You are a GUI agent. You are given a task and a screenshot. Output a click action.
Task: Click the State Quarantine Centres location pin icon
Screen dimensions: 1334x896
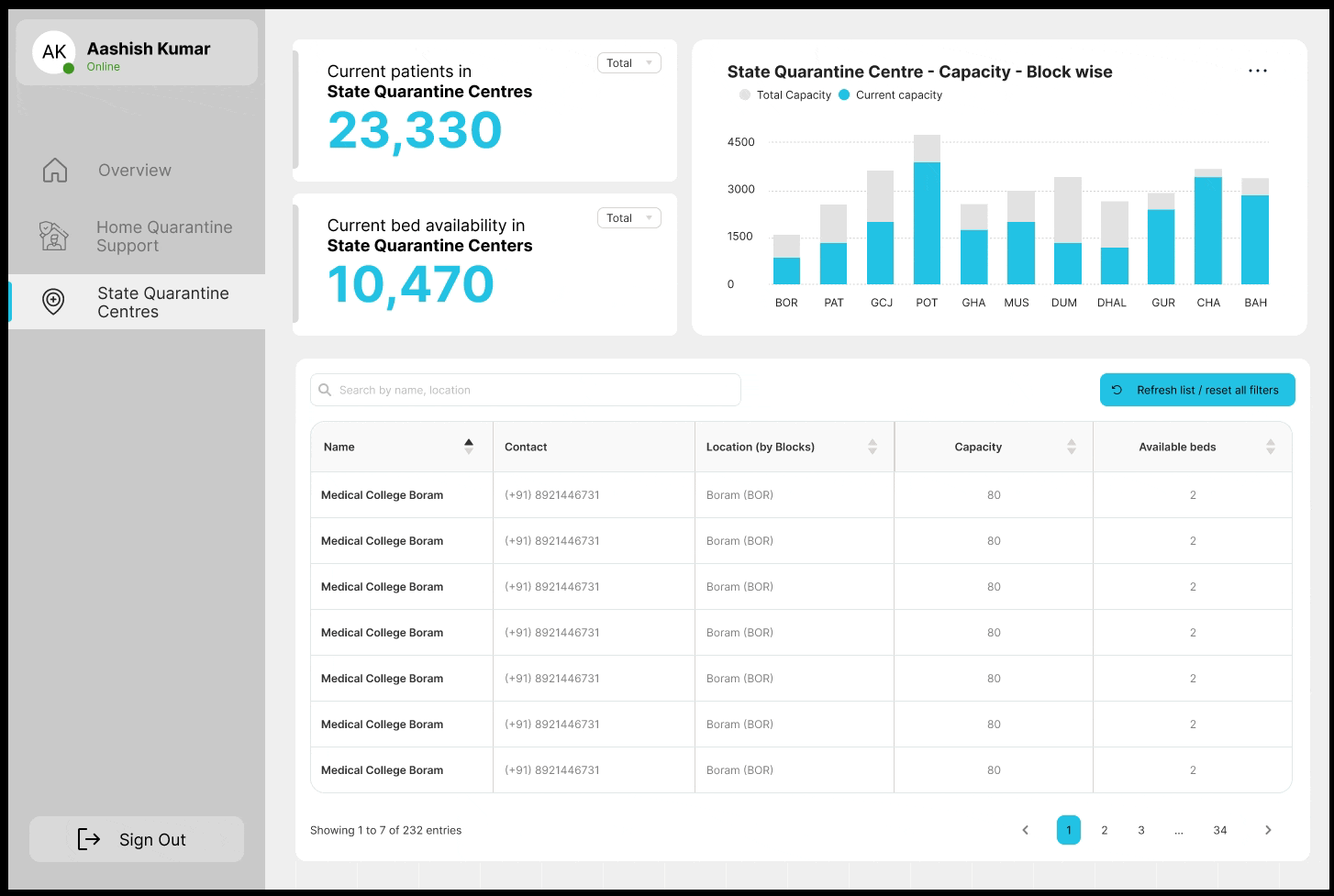(x=53, y=302)
